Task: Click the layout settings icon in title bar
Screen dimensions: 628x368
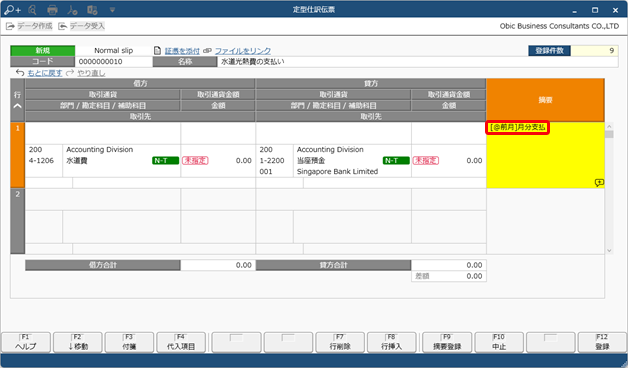Action: pos(92,10)
